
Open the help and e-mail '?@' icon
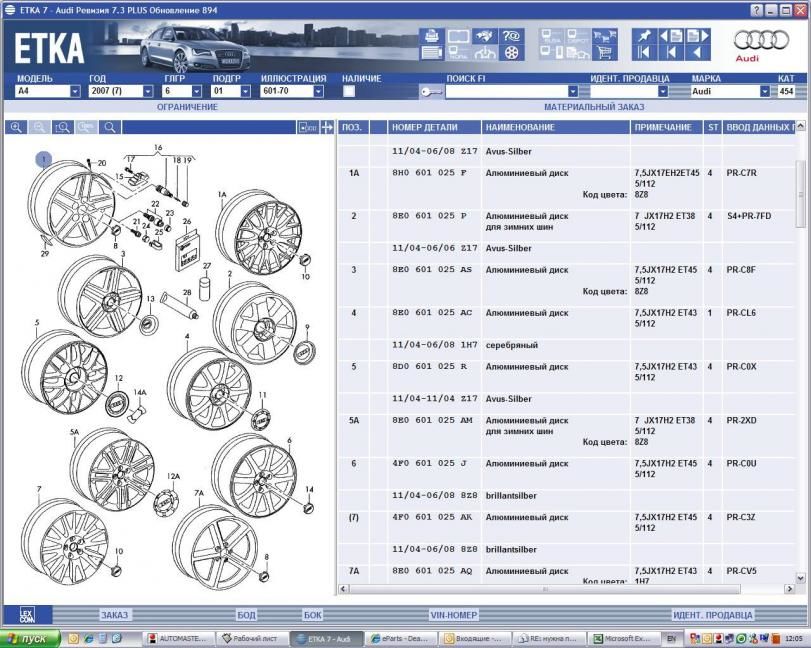[x=511, y=36]
